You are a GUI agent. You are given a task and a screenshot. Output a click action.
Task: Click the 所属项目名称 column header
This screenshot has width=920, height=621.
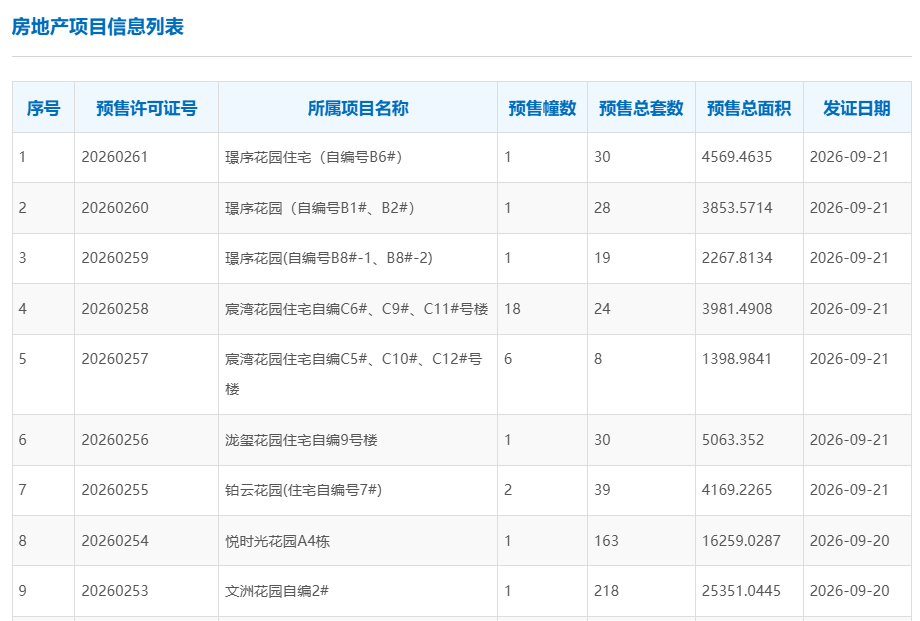(358, 108)
